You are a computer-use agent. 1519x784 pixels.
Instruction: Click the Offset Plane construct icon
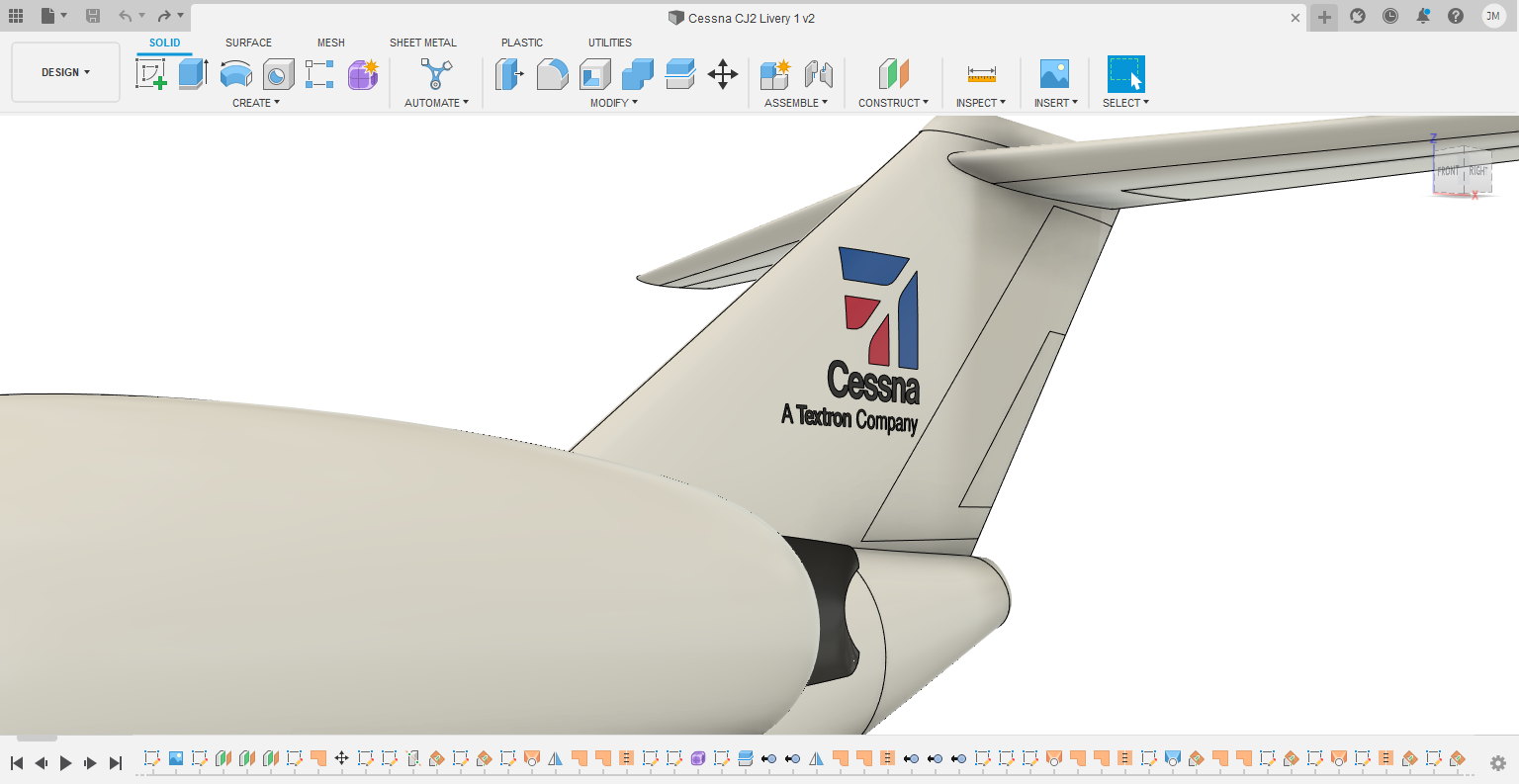click(x=894, y=74)
